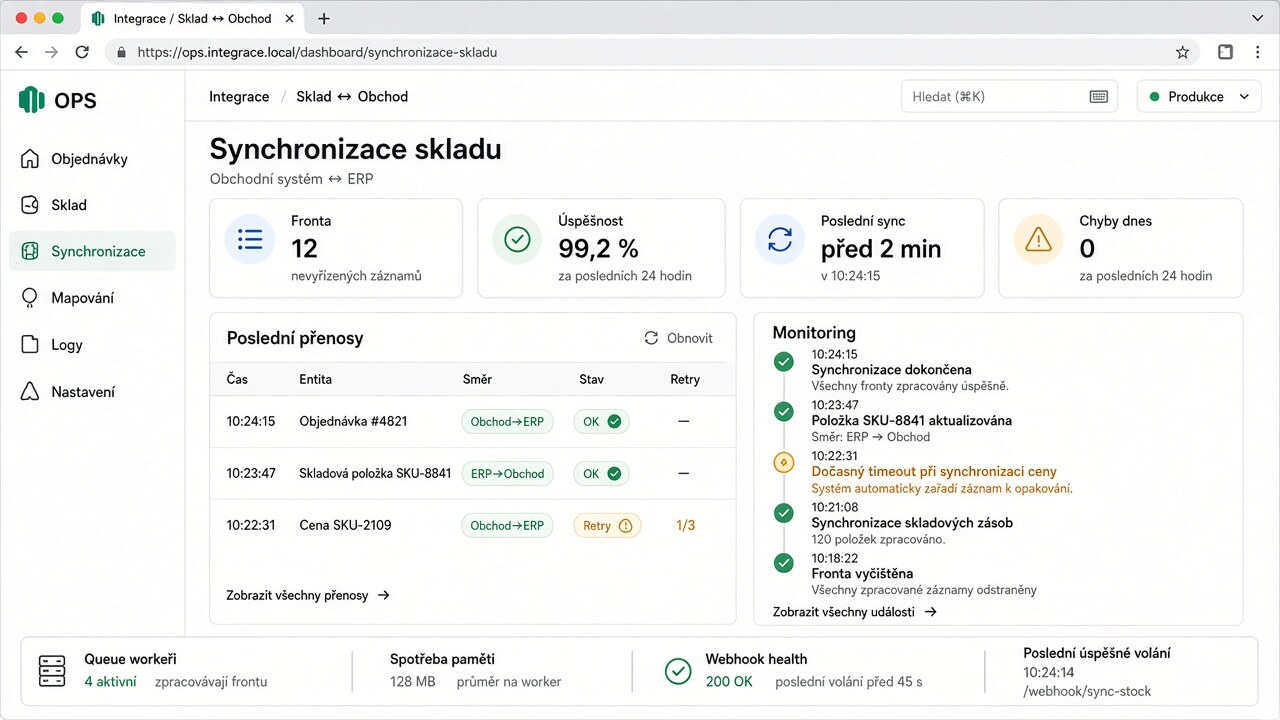
Task: Click the Poslední sync refresh icon
Action: (779, 239)
